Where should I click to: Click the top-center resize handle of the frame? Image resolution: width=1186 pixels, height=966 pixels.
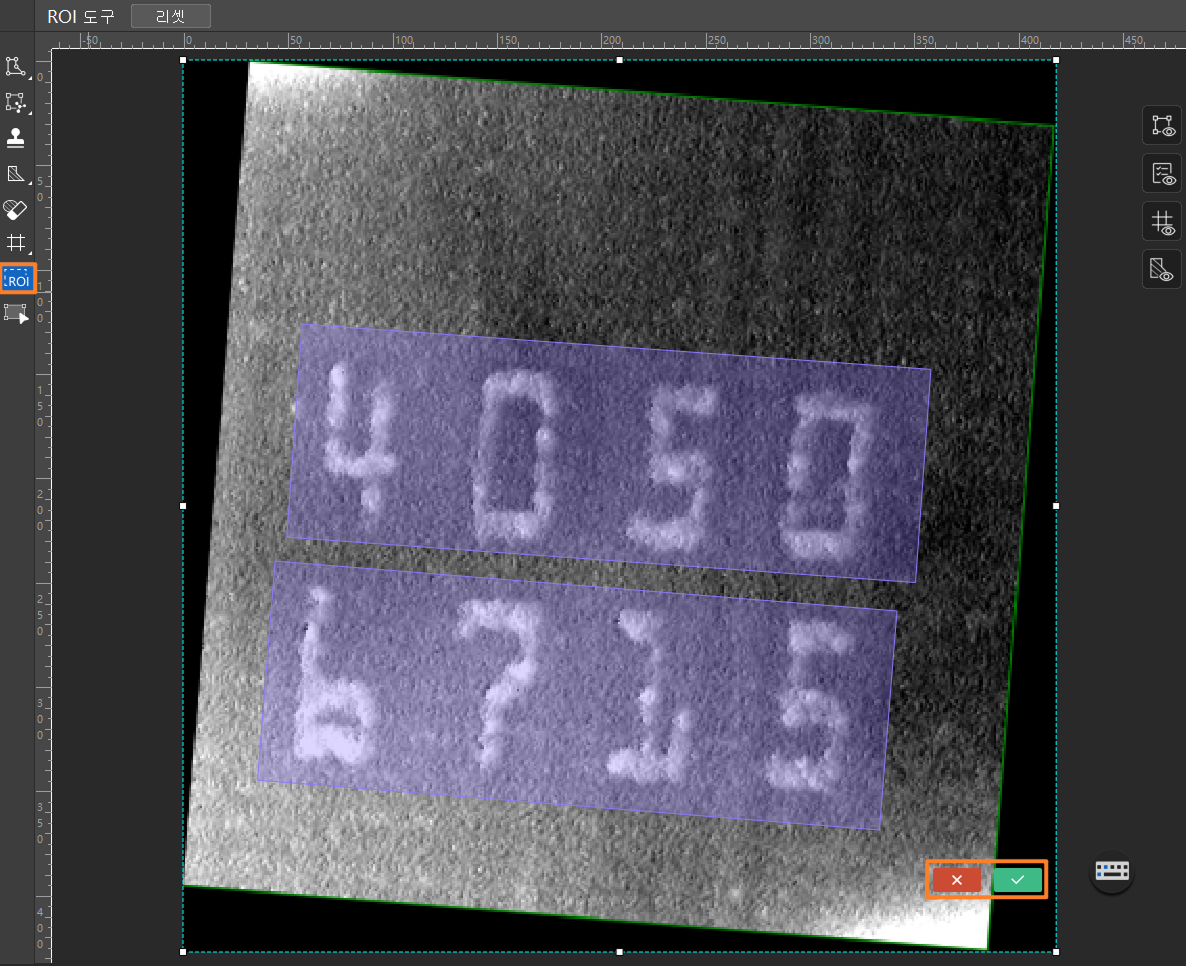click(x=619, y=60)
